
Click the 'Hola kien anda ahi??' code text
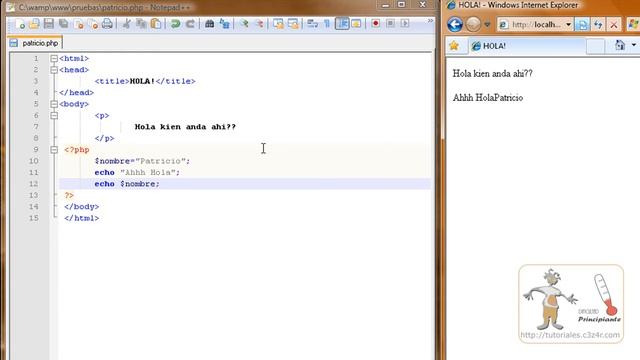click(185, 127)
